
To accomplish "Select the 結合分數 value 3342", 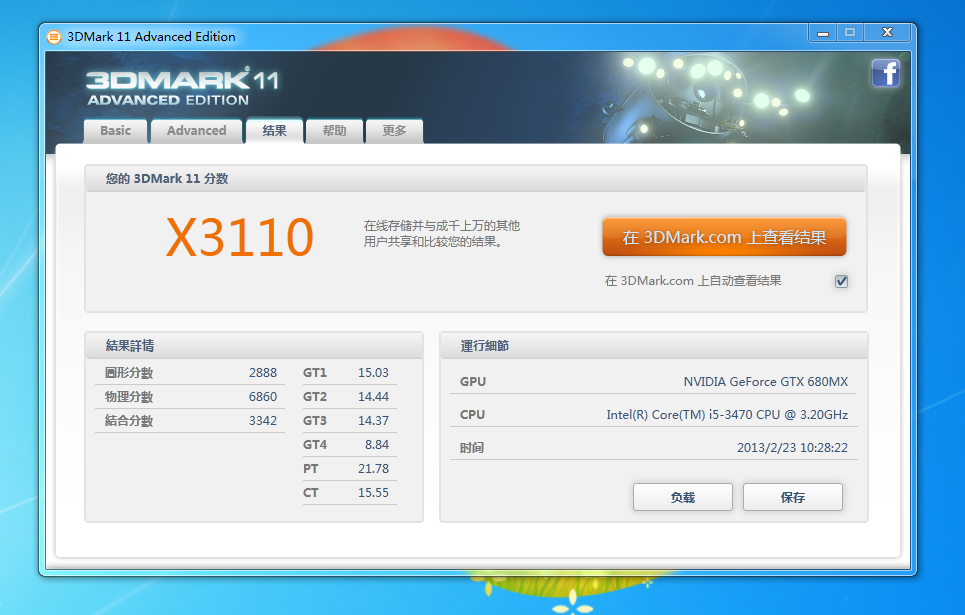I will pos(263,420).
